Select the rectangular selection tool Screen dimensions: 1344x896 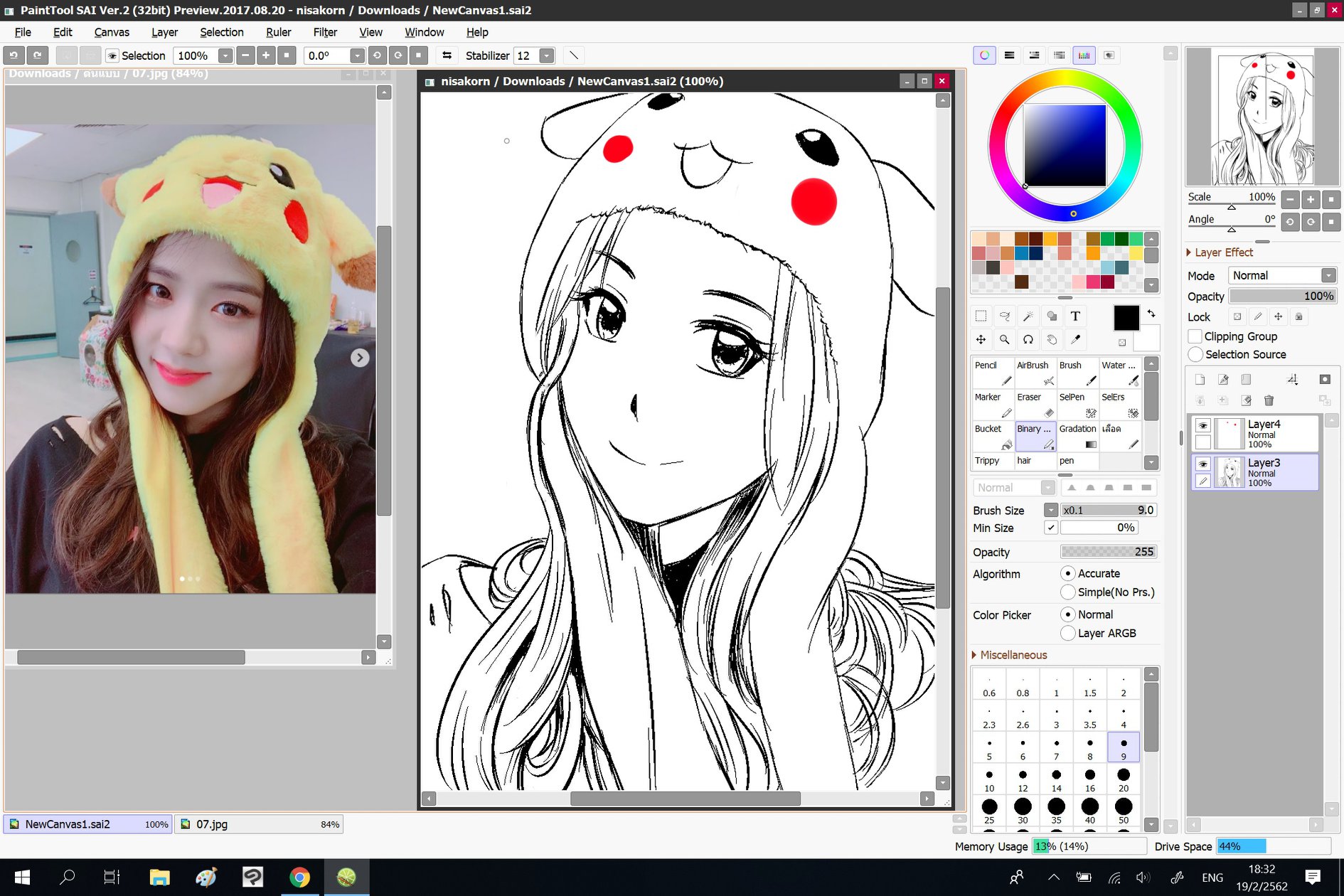point(981,316)
